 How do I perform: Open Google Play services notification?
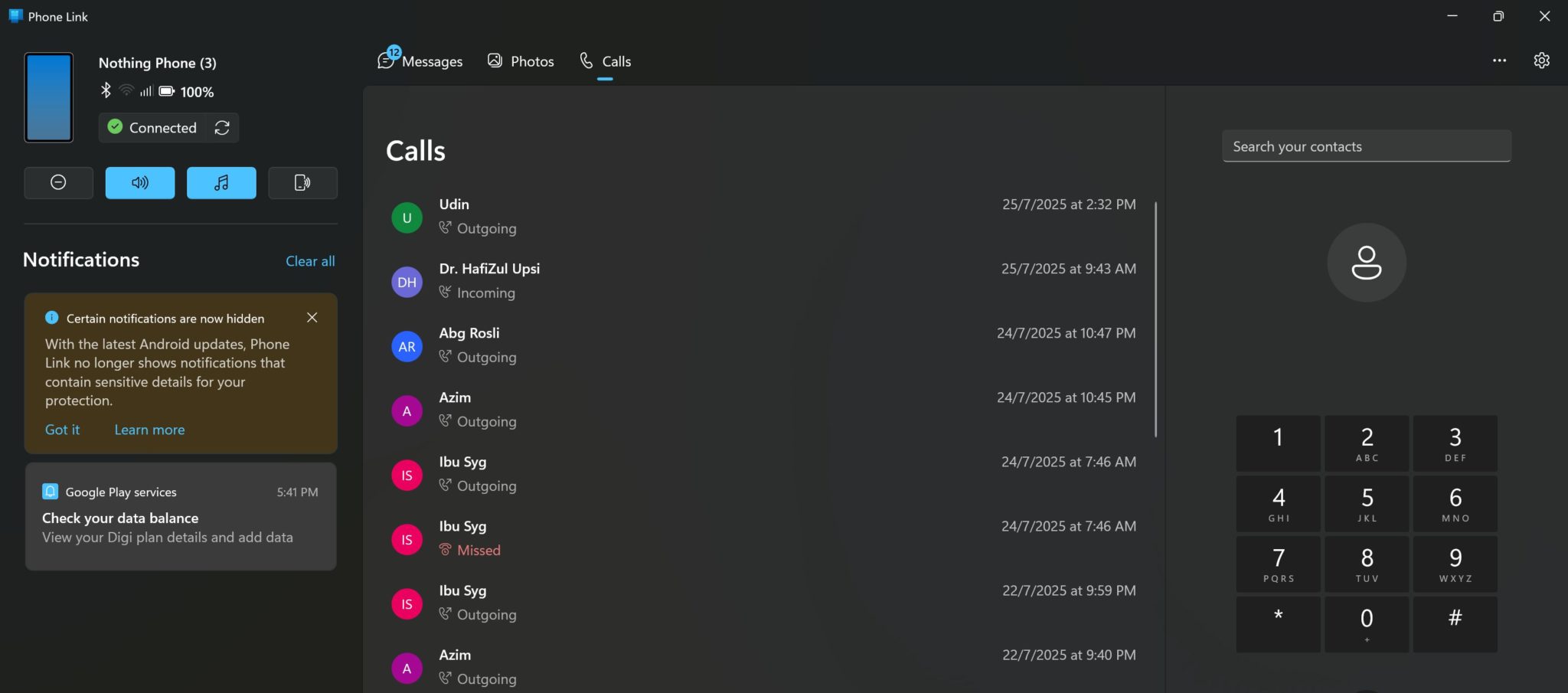[181, 516]
